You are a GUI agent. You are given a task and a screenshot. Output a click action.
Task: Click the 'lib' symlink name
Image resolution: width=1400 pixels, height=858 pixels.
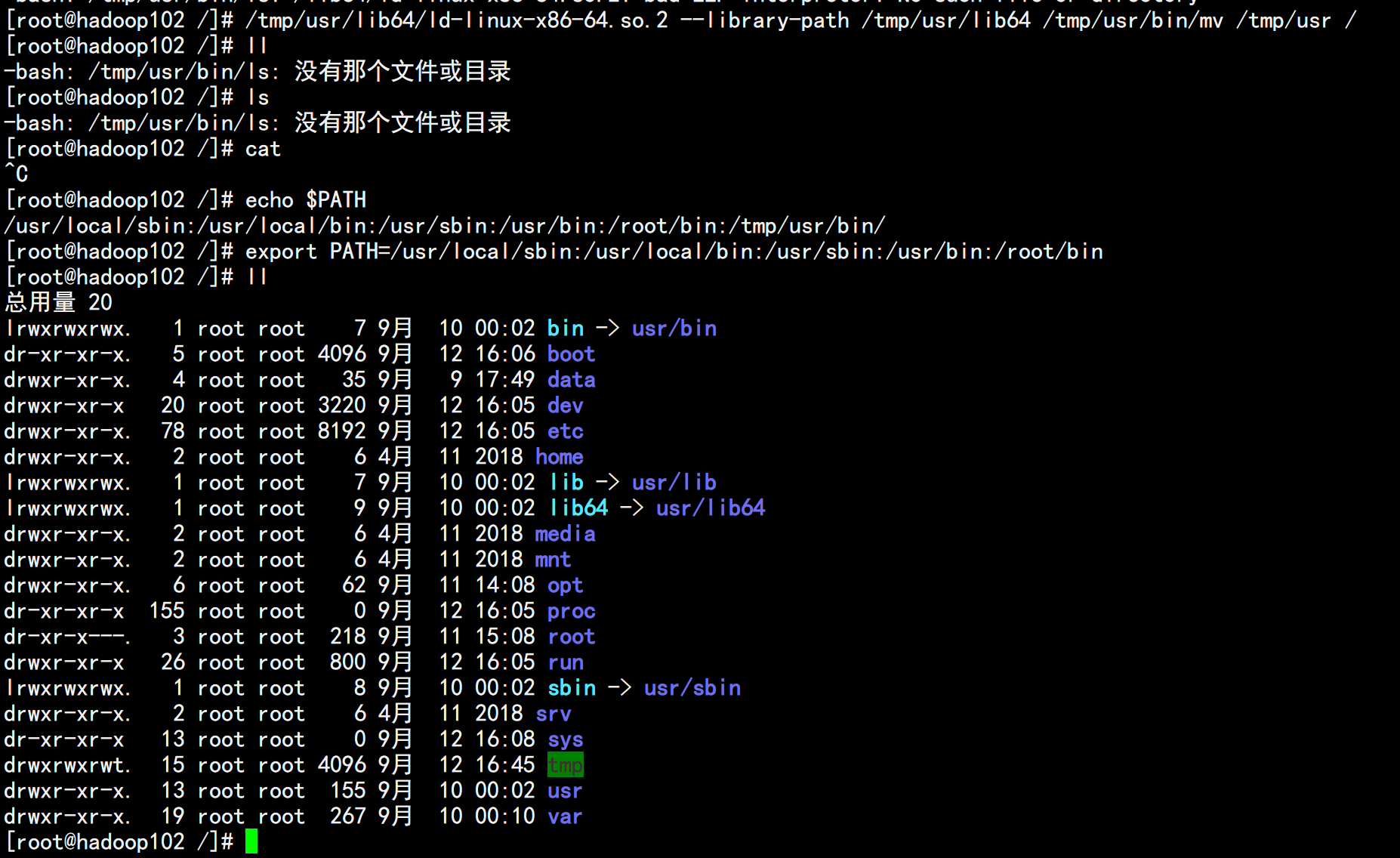[x=566, y=483]
